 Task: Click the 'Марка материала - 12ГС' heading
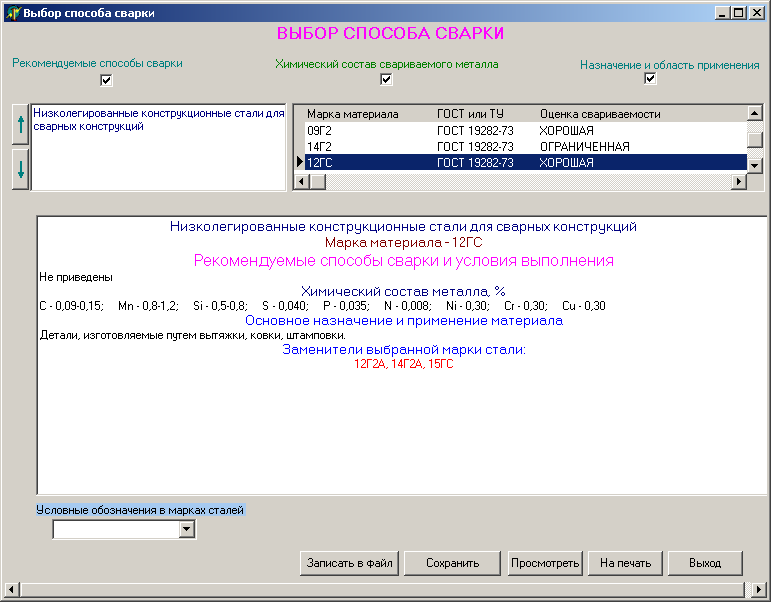pos(403,243)
